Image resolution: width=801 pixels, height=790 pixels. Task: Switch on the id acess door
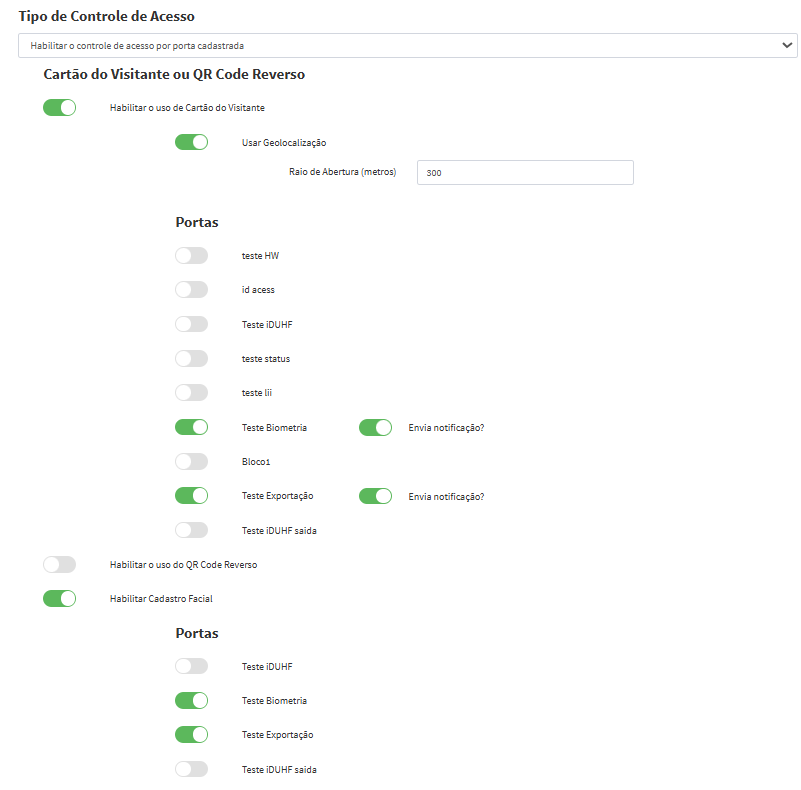click(191, 290)
